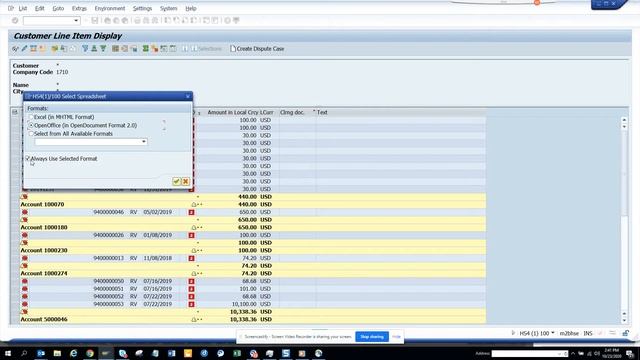Click the greyed Selections toolbar button
This screenshot has height=360, width=640.
[207, 49]
